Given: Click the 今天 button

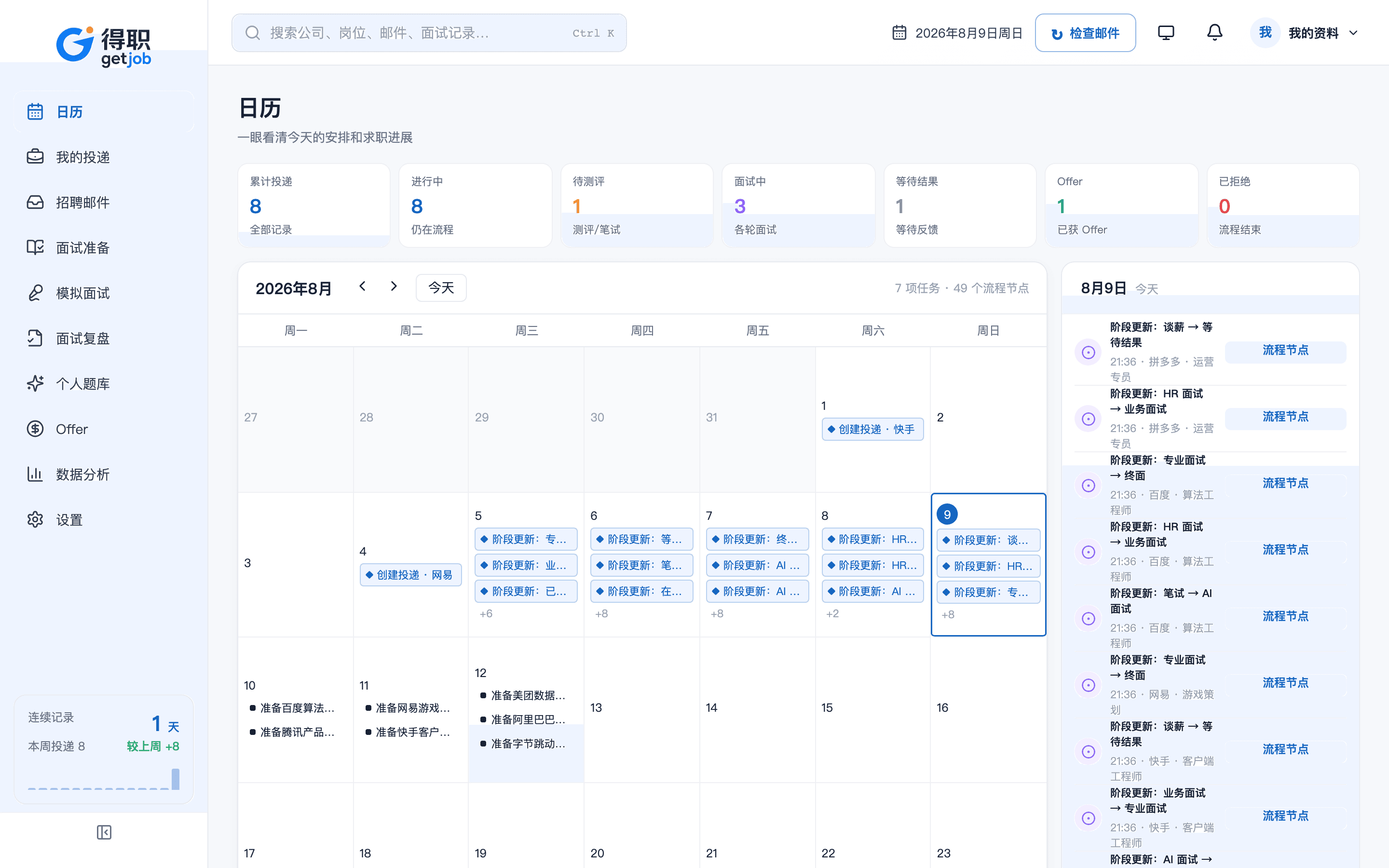Looking at the screenshot, I should [441, 287].
